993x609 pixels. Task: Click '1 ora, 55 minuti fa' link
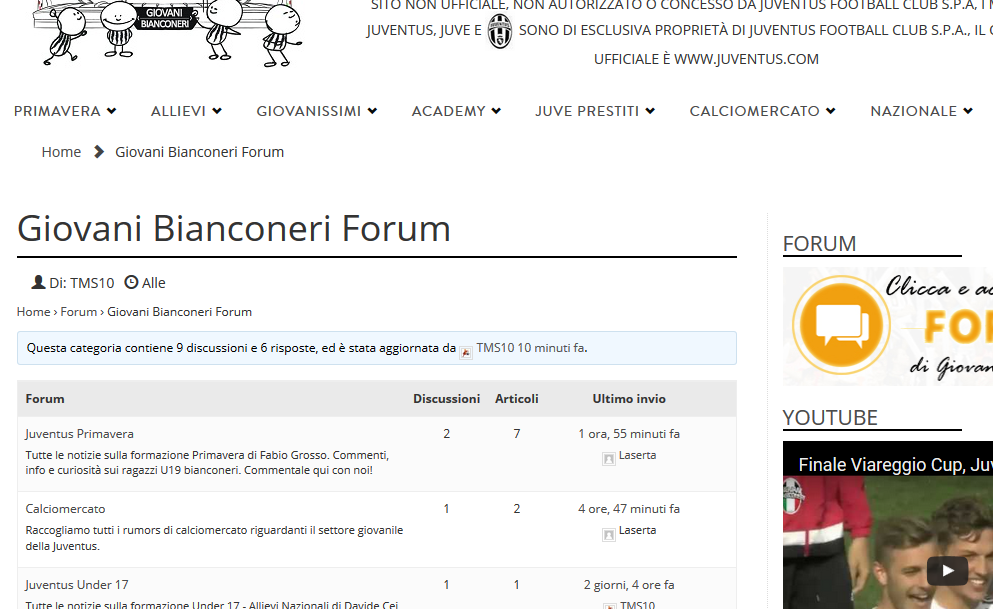(x=629, y=434)
